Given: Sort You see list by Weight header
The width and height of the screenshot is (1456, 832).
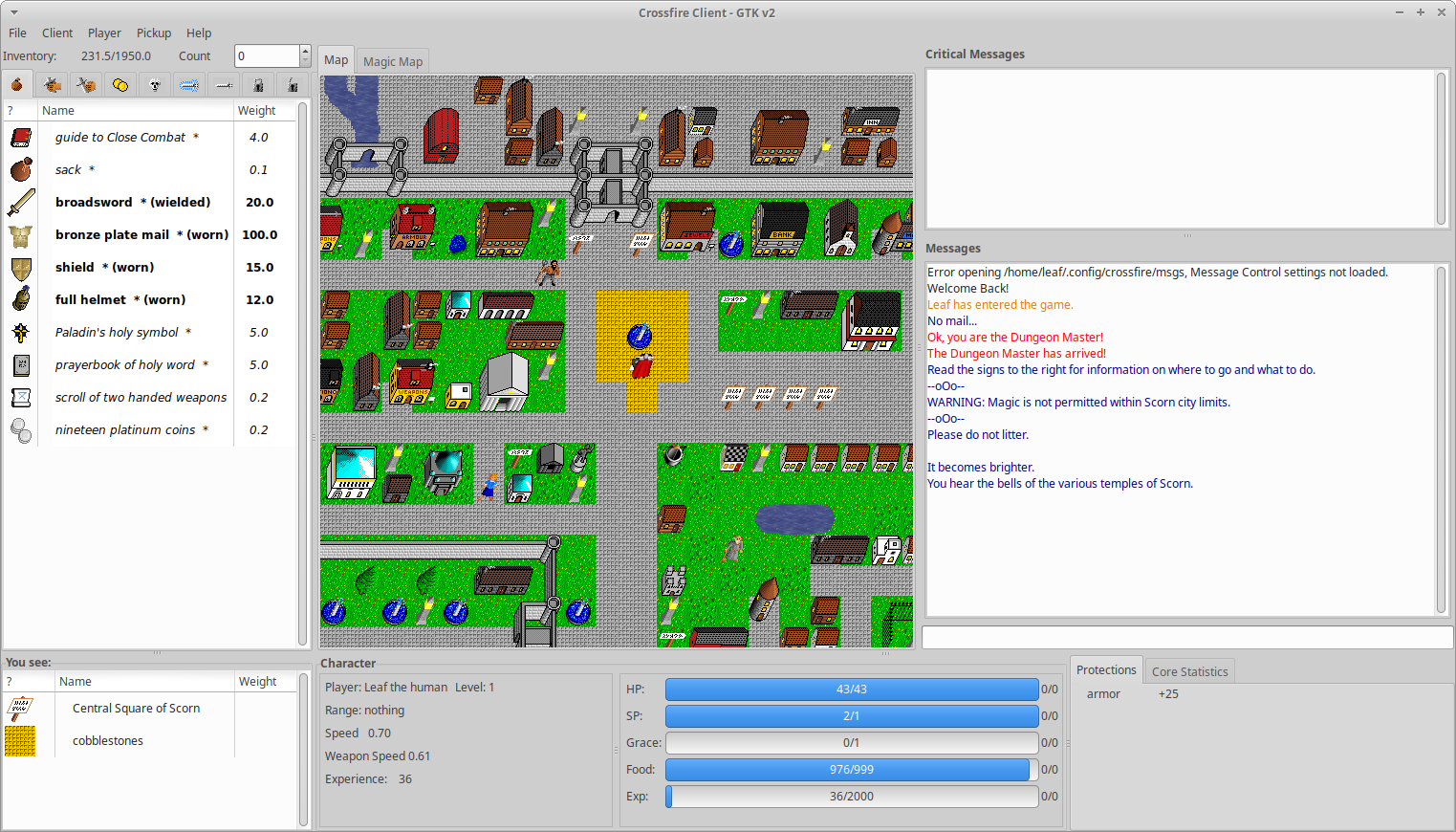Looking at the screenshot, I should [265, 682].
